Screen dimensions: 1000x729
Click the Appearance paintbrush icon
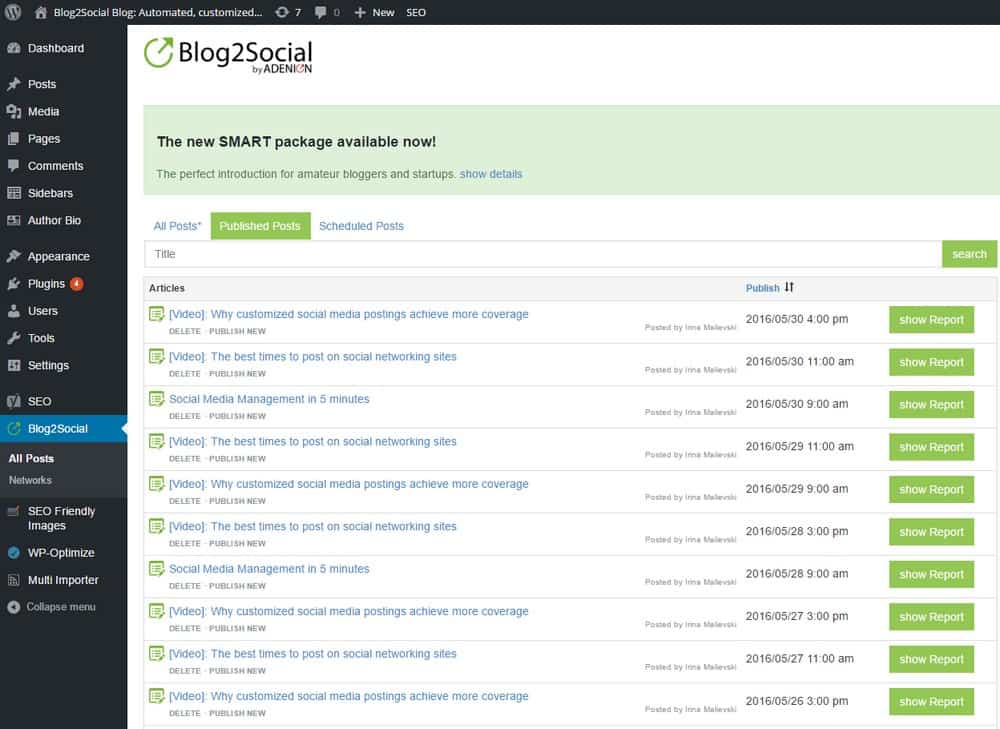tap(13, 256)
